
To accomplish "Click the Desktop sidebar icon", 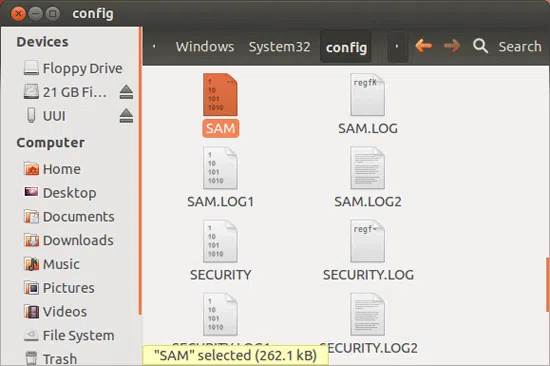I will pyautogui.click(x=31, y=192).
